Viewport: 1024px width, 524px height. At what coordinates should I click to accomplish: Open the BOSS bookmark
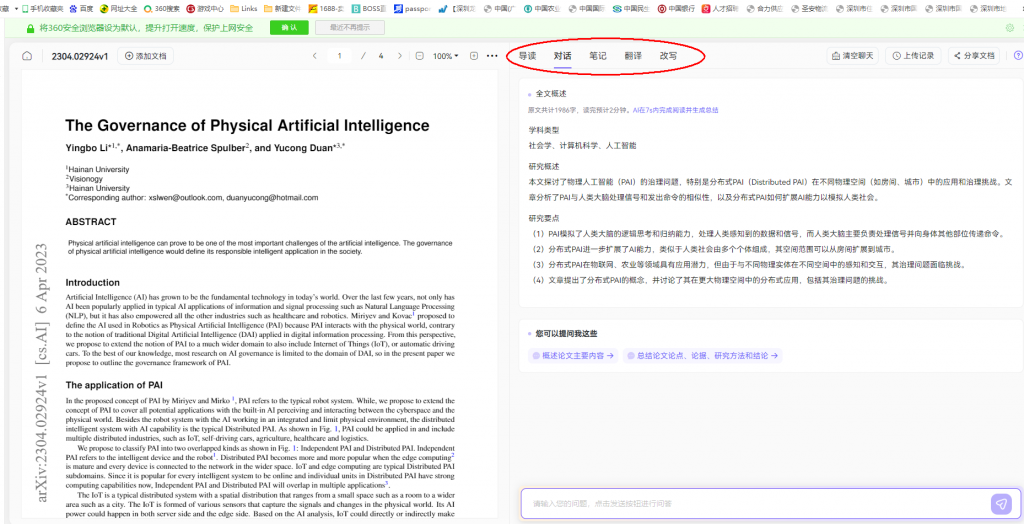click(369, 9)
